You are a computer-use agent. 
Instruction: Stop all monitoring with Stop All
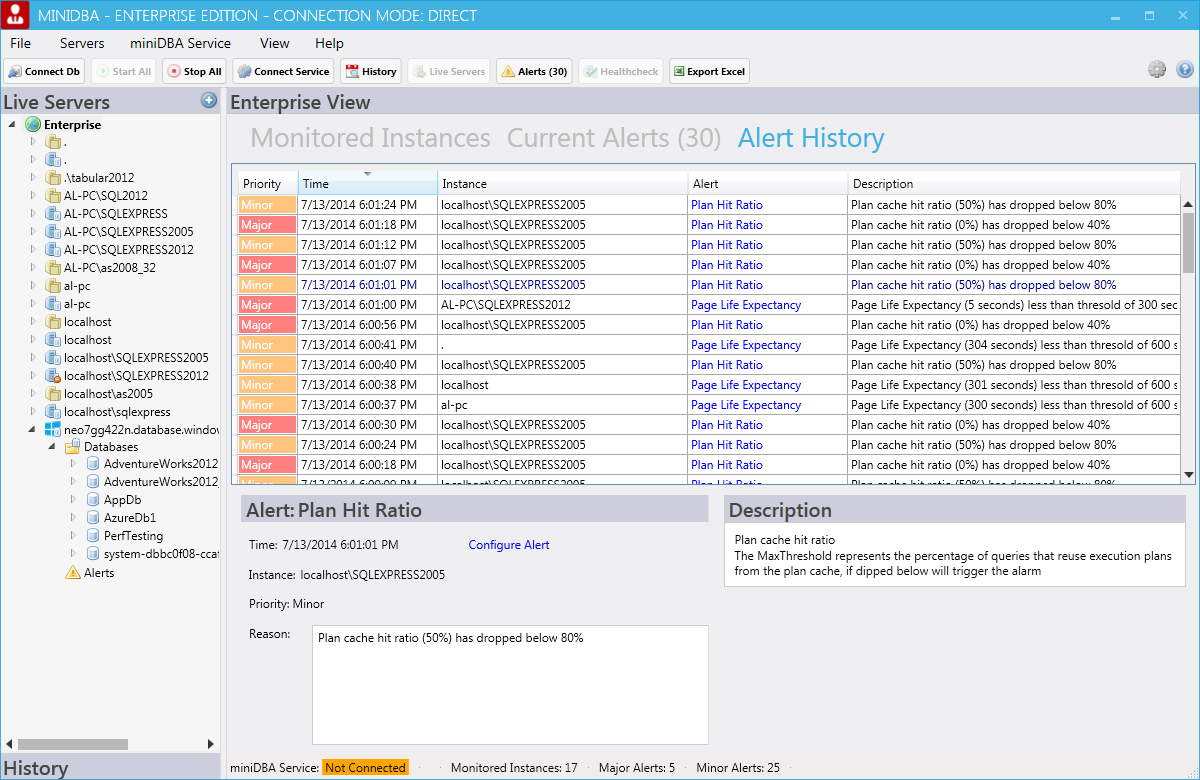[193, 71]
